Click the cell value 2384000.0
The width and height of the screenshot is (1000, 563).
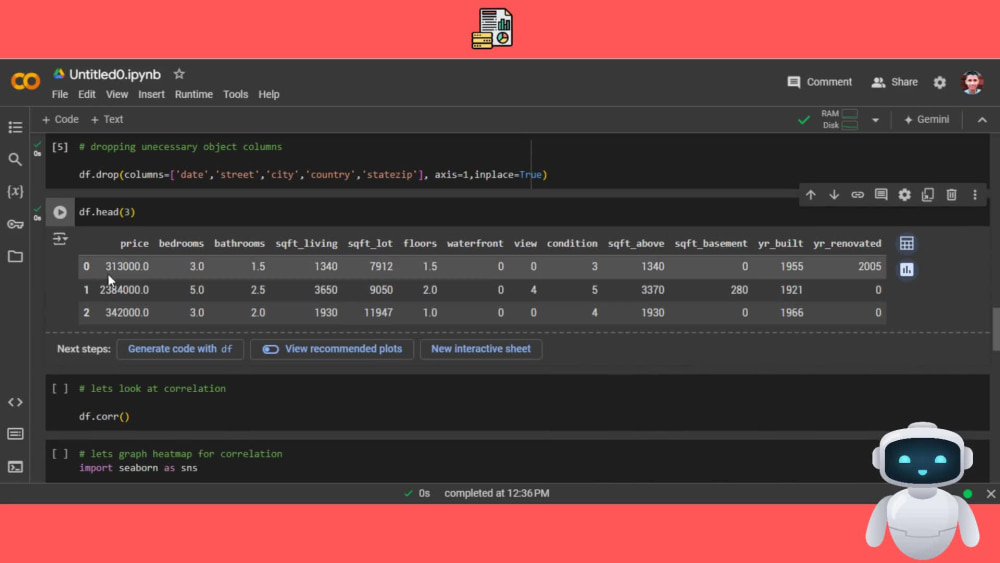pyautogui.click(x=124, y=289)
